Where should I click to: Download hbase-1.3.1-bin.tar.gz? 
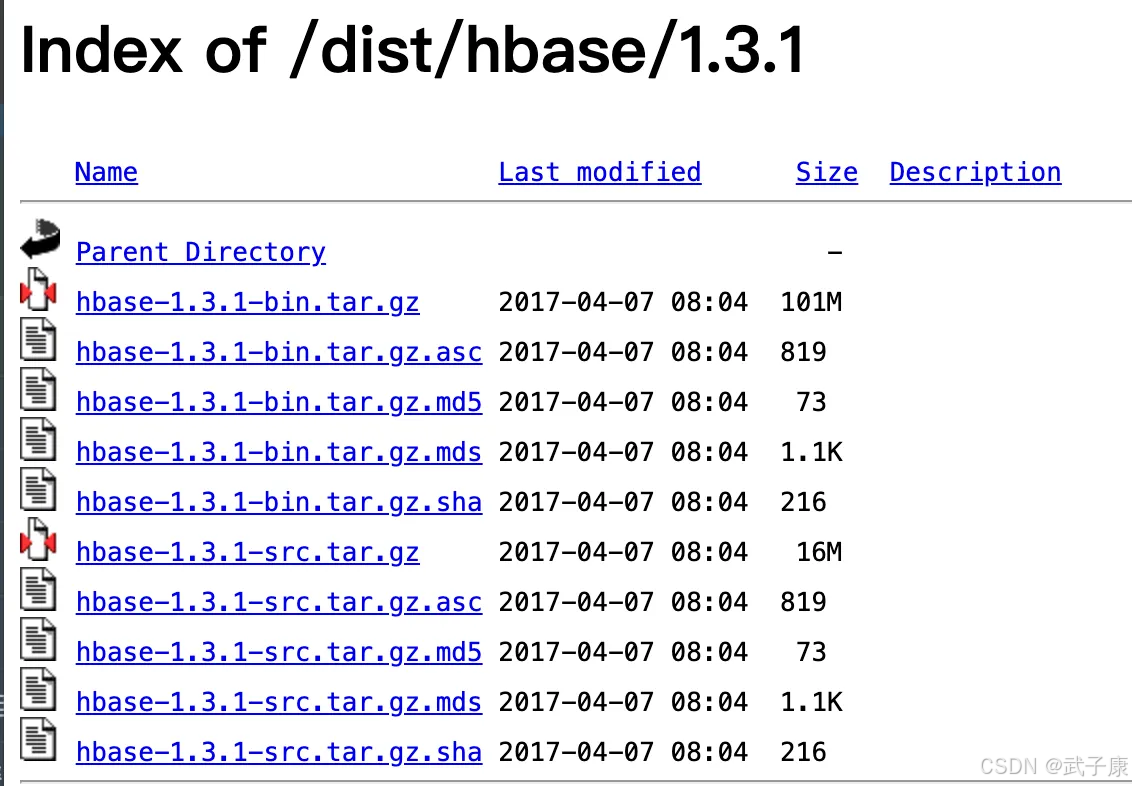coord(247,302)
